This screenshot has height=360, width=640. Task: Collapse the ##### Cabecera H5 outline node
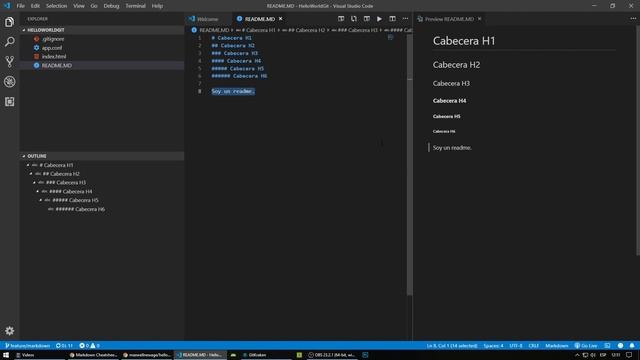(x=41, y=200)
